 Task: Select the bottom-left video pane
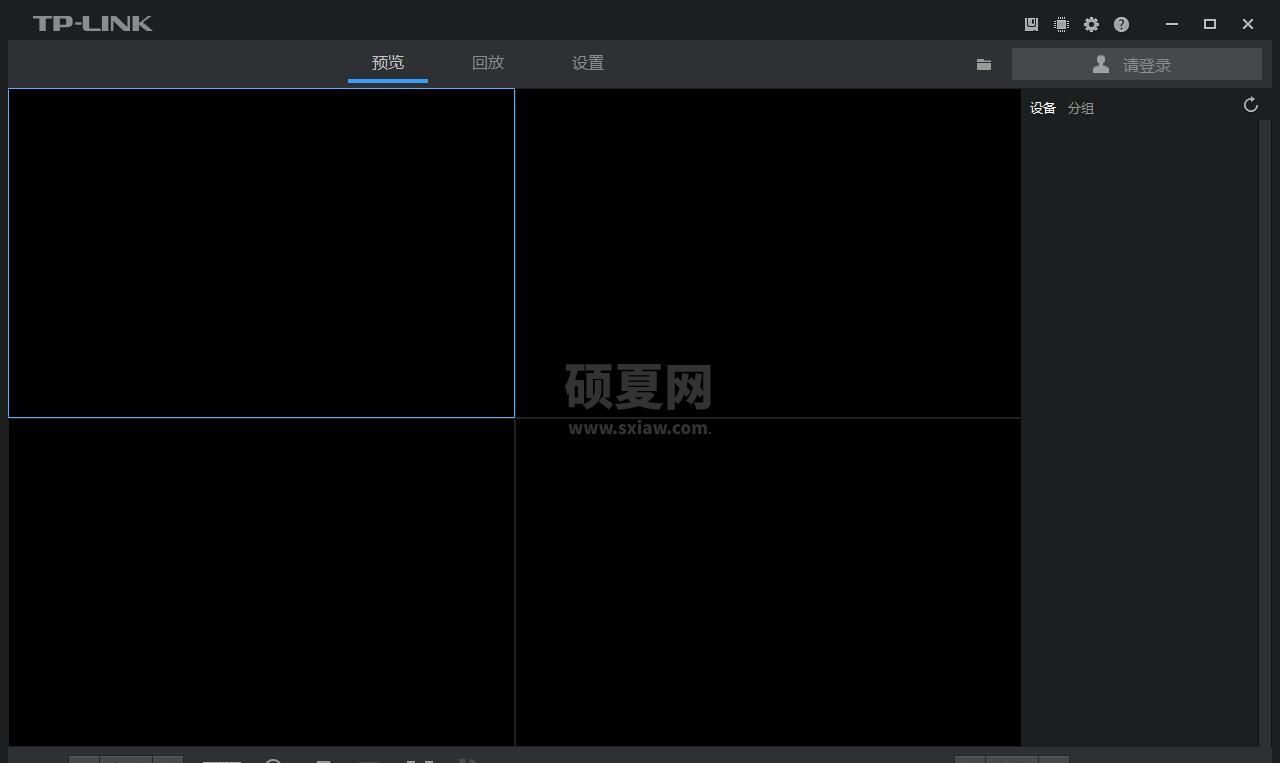tap(261, 582)
